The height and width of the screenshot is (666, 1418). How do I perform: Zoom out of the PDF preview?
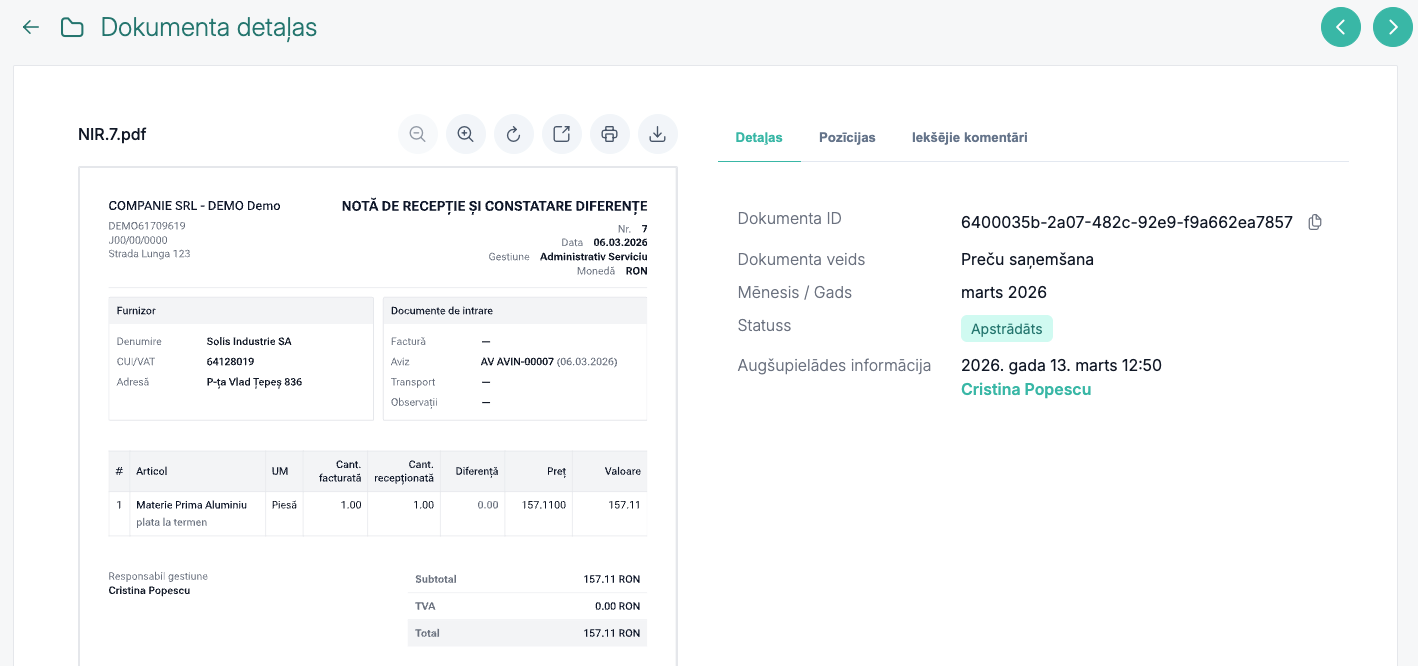coord(418,134)
